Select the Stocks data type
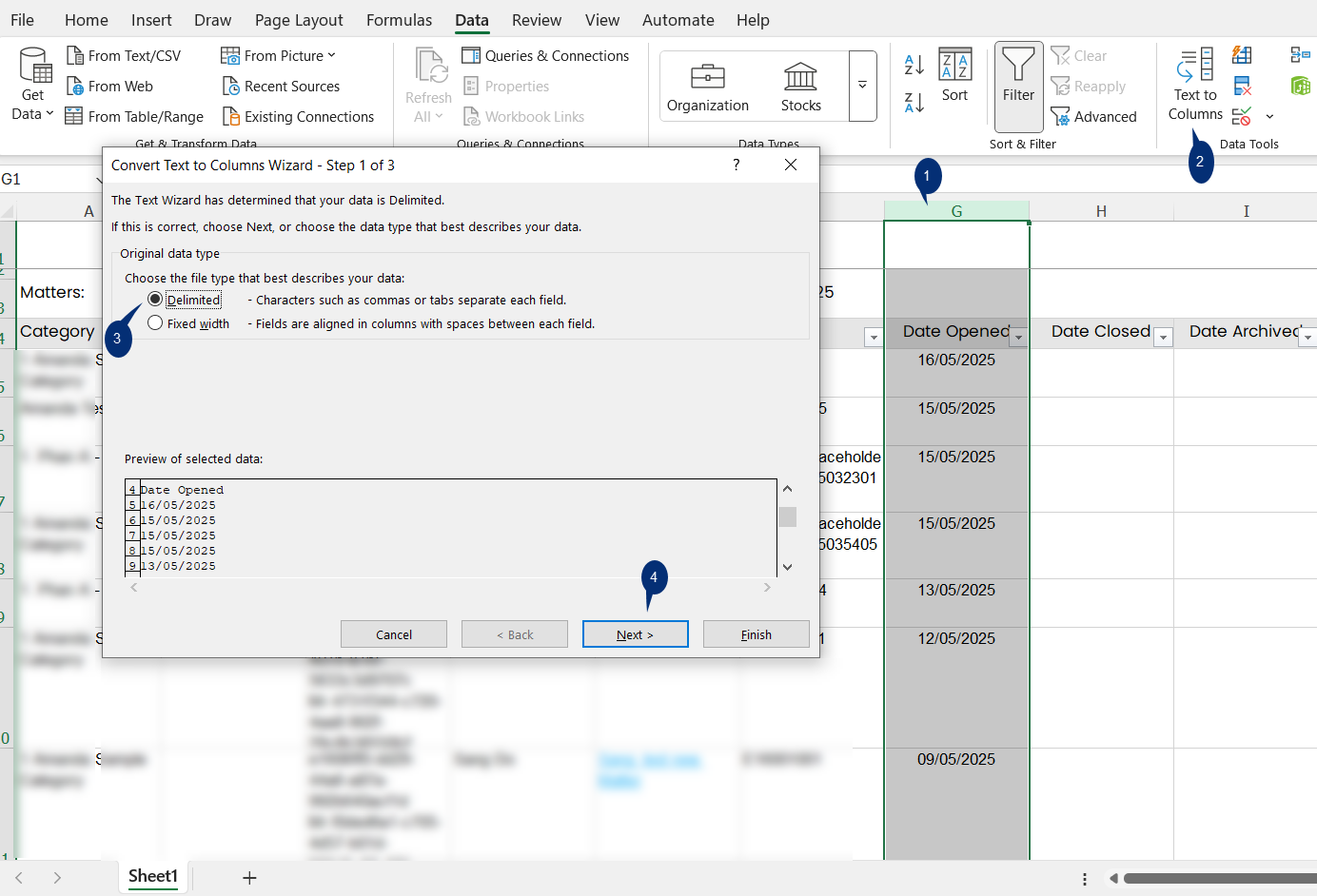The image size is (1317, 896). click(801, 88)
